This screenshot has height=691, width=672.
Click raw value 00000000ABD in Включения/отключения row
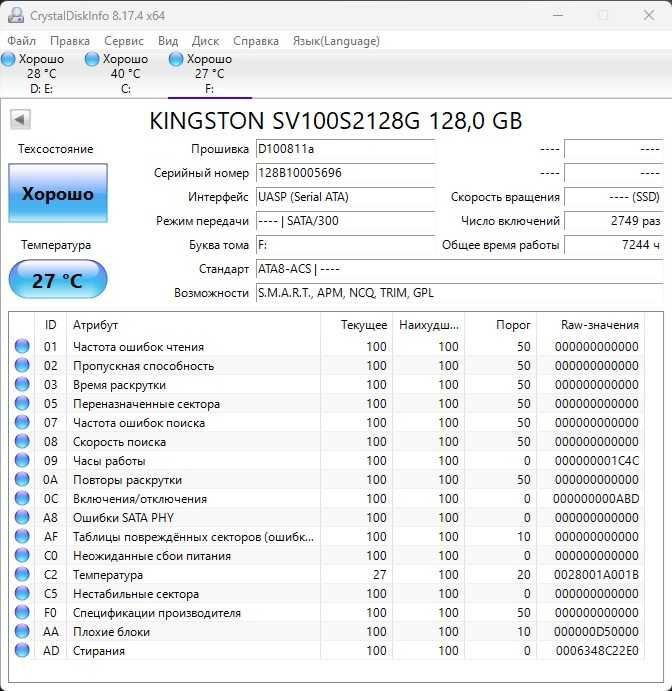[x=596, y=498]
